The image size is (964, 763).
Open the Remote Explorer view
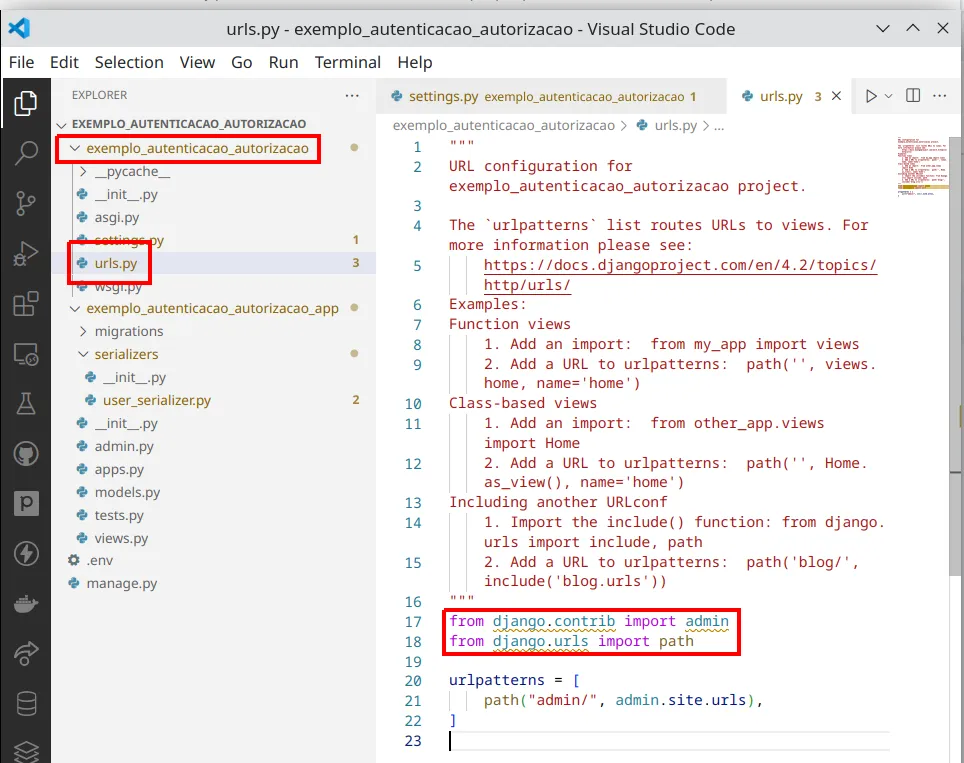[x=25, y=354]
